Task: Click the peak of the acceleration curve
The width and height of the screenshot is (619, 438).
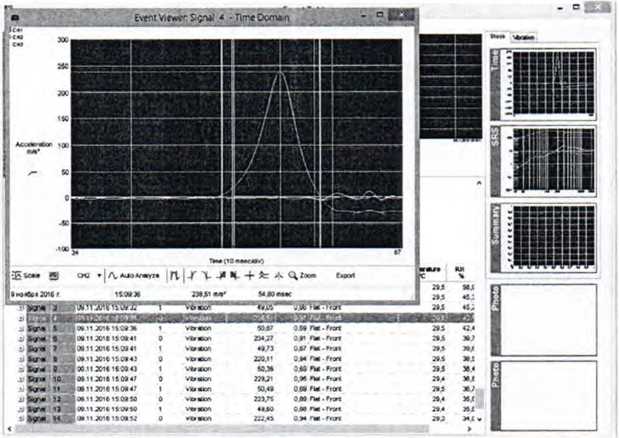Action: [280, 72]
